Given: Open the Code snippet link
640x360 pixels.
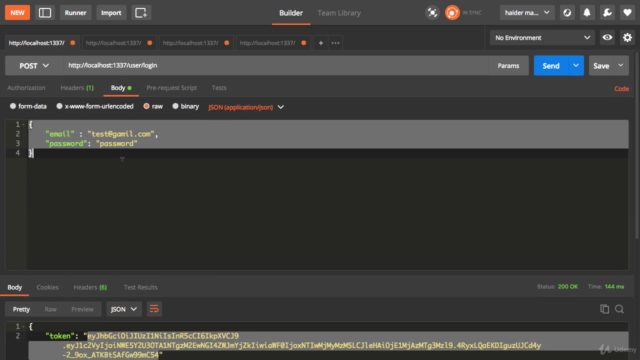Looking at the screenshot, I should pos(621,89).
